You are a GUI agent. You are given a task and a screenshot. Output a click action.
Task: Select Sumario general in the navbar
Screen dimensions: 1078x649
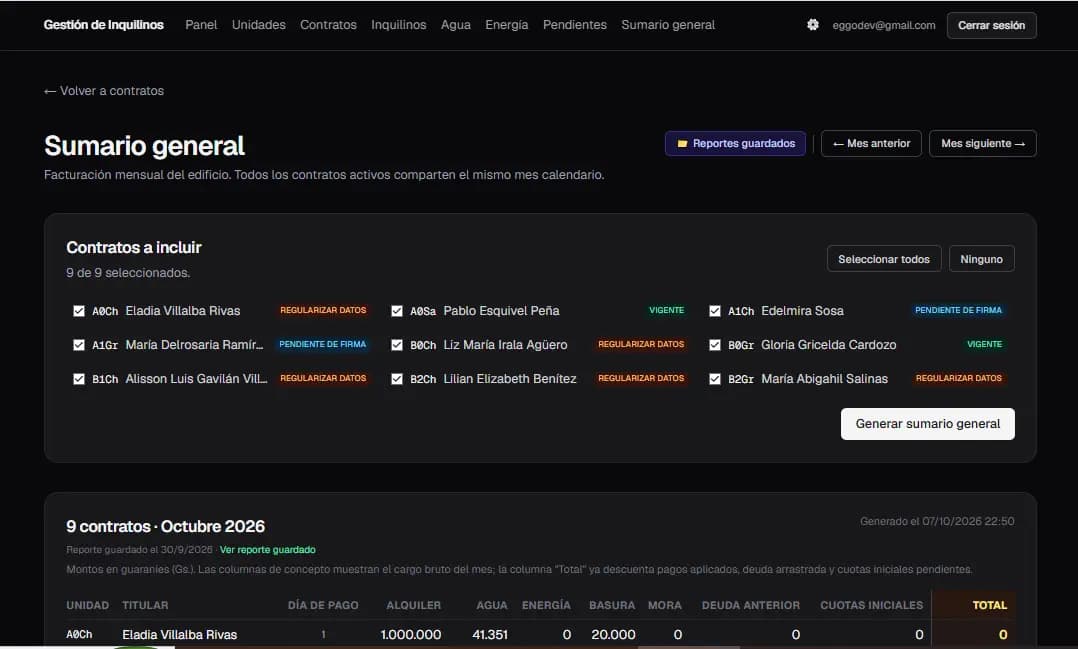(668, 25)
